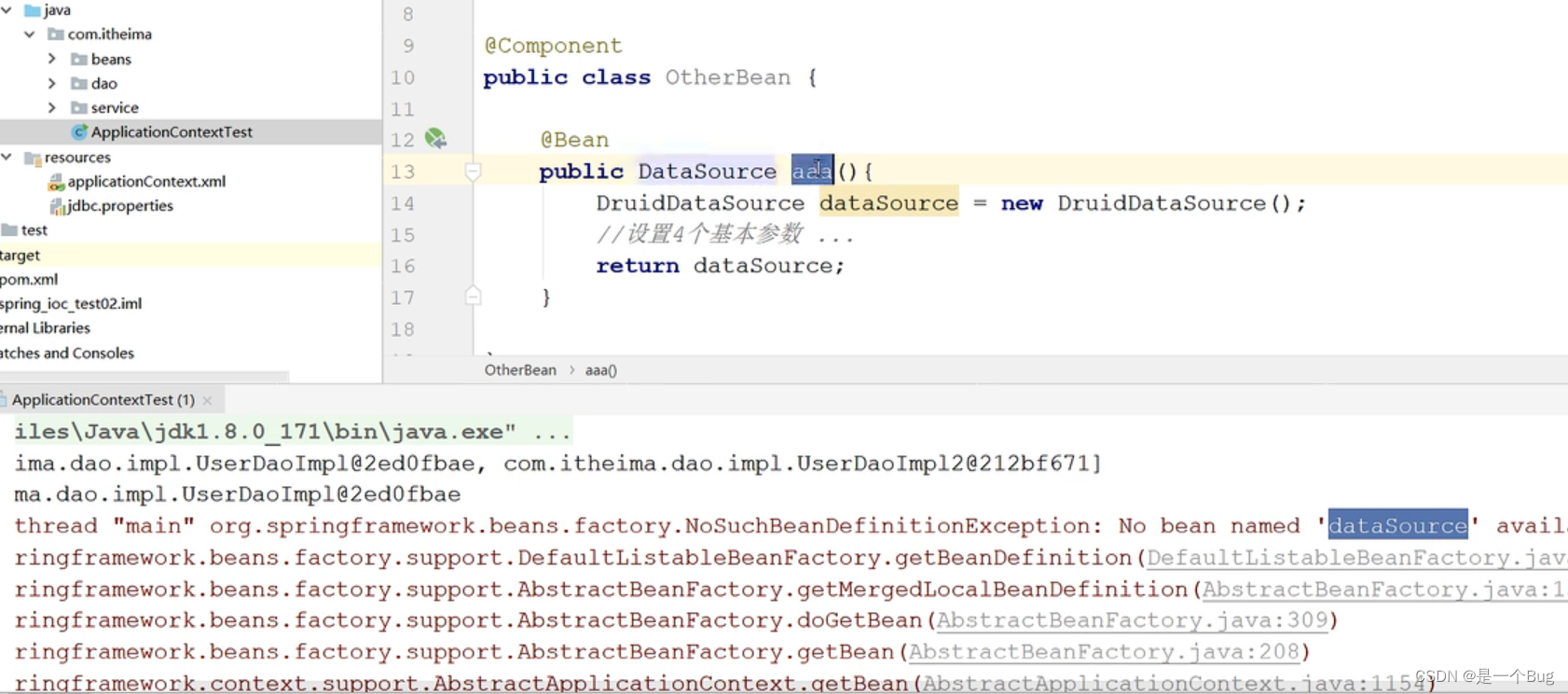
Task: Click the new keyword on line 14
Action: pos(1022,203)
